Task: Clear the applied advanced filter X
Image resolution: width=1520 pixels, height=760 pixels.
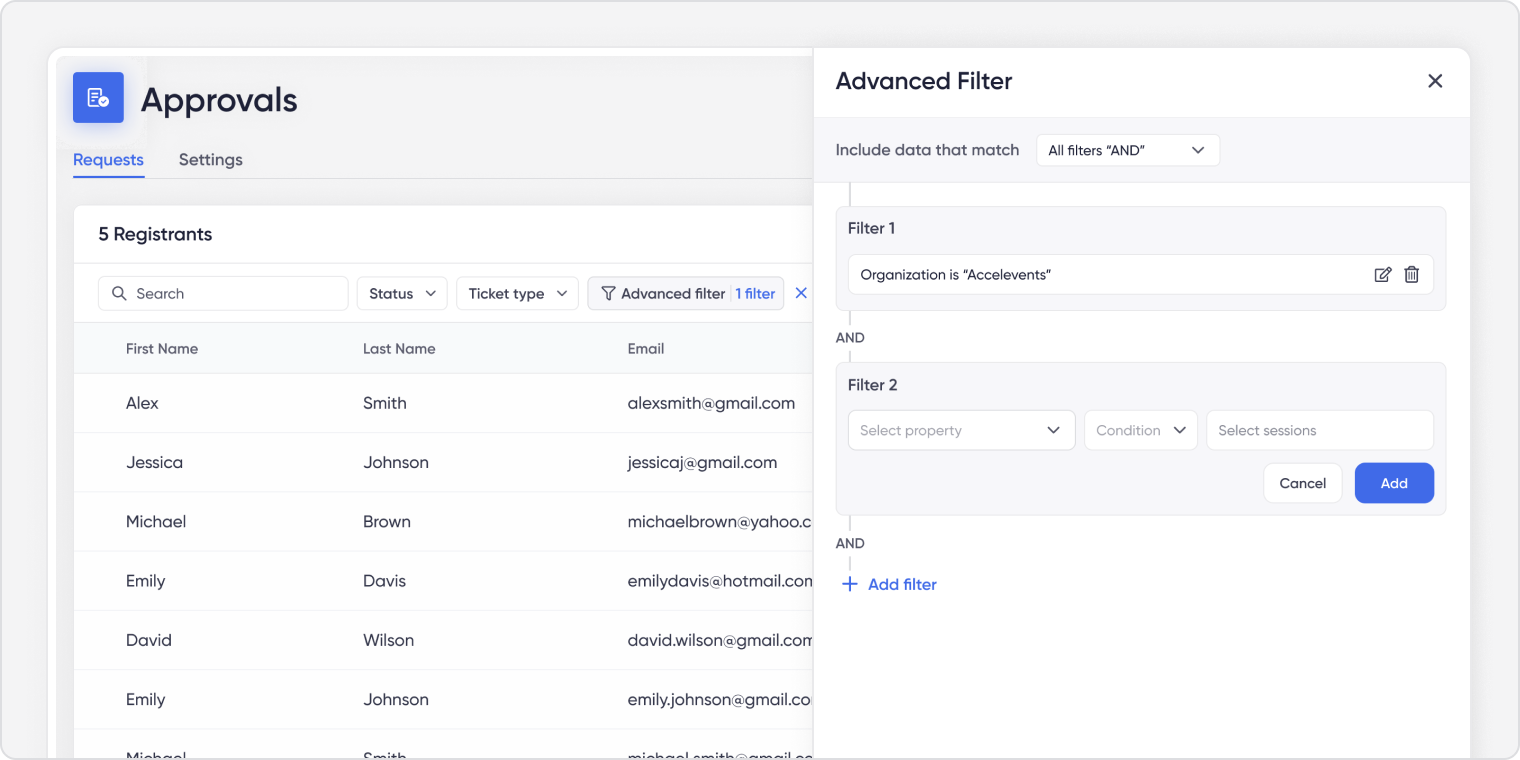Action: [801, 293]
